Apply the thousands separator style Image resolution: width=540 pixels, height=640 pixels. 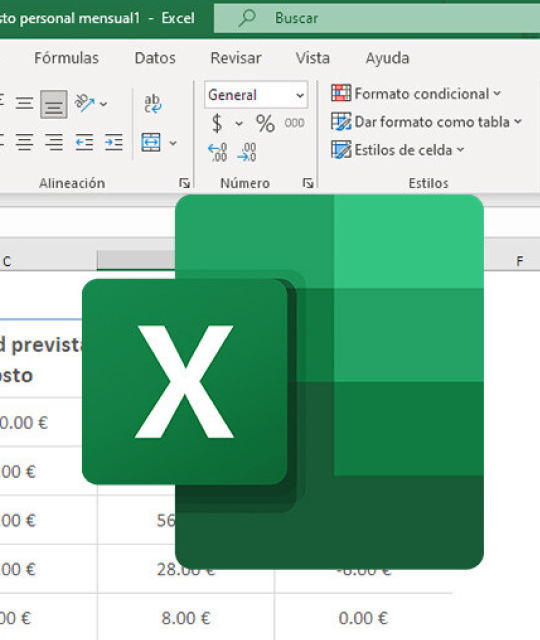[x=294, y=123]
